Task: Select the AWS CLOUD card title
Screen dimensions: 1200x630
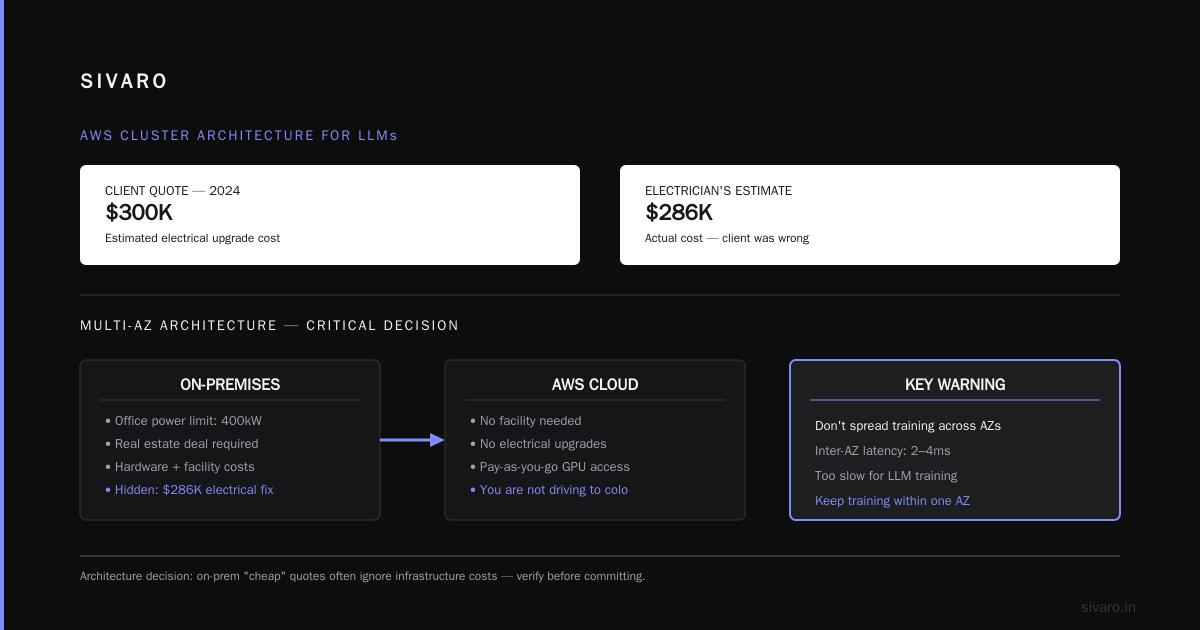Action: coord(595,384)
